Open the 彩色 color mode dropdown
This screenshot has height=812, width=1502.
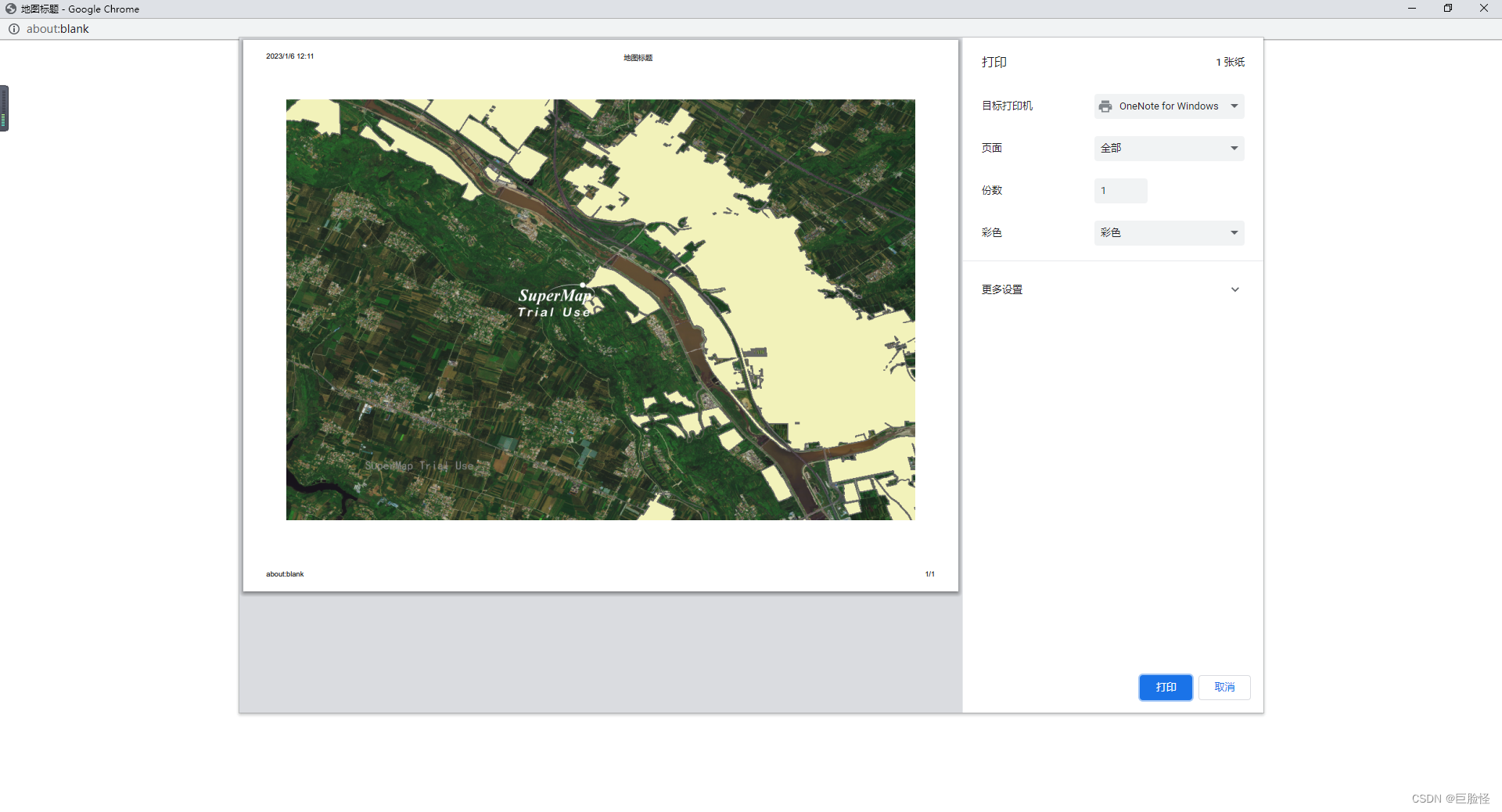click(x=1169, y=233)
